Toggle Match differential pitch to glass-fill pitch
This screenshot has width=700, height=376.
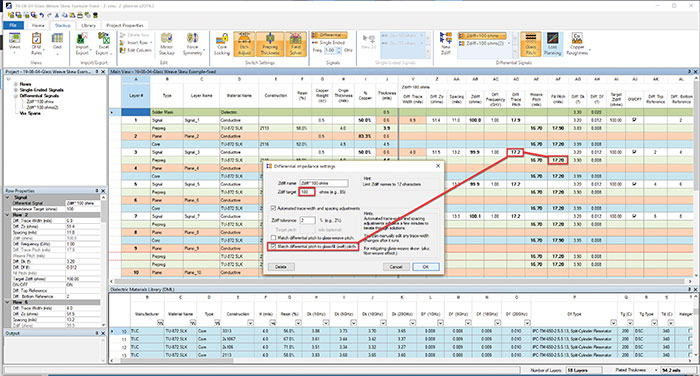point(274,246)
